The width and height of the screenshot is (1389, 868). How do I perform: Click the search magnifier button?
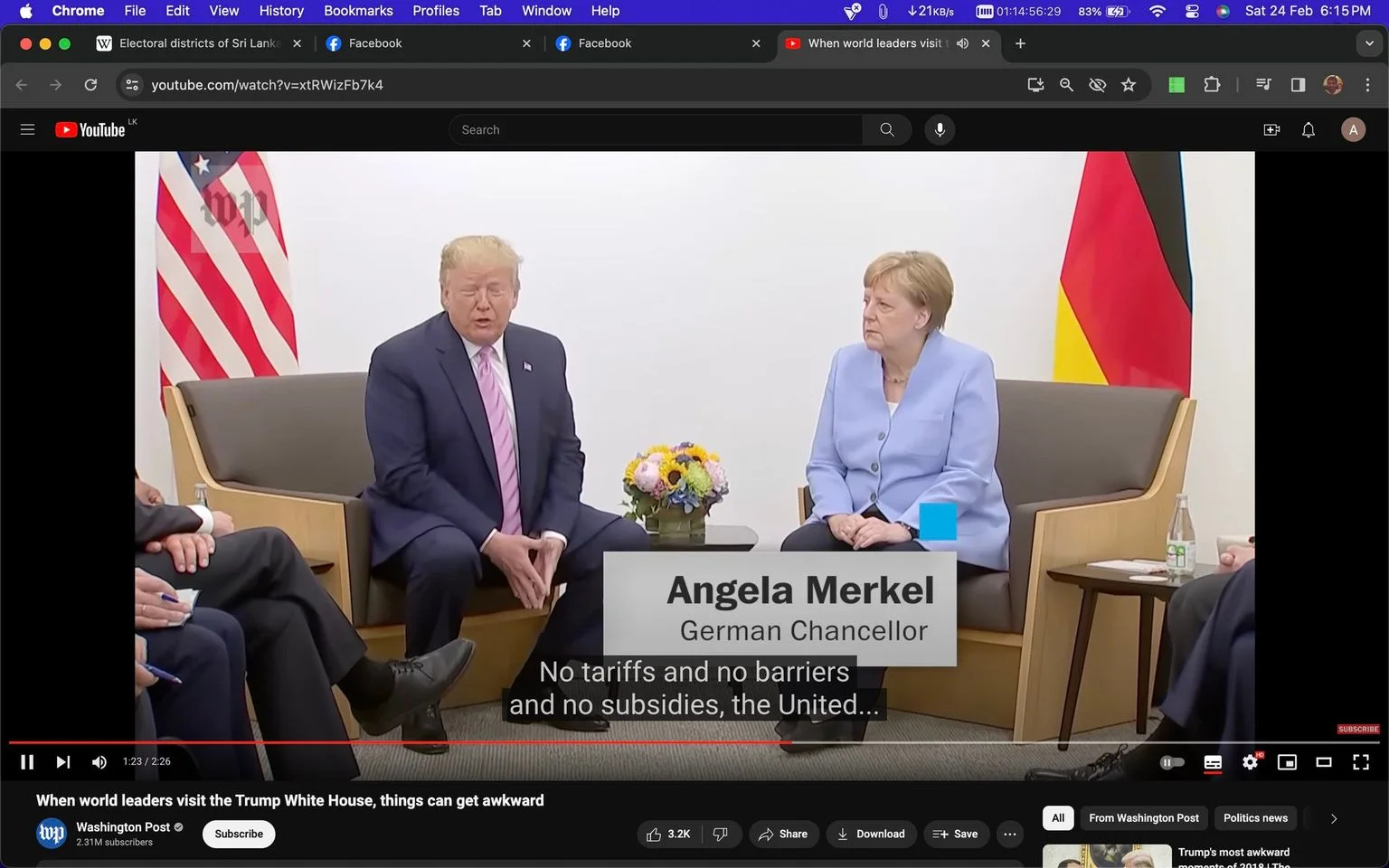(x=887, y=129)
